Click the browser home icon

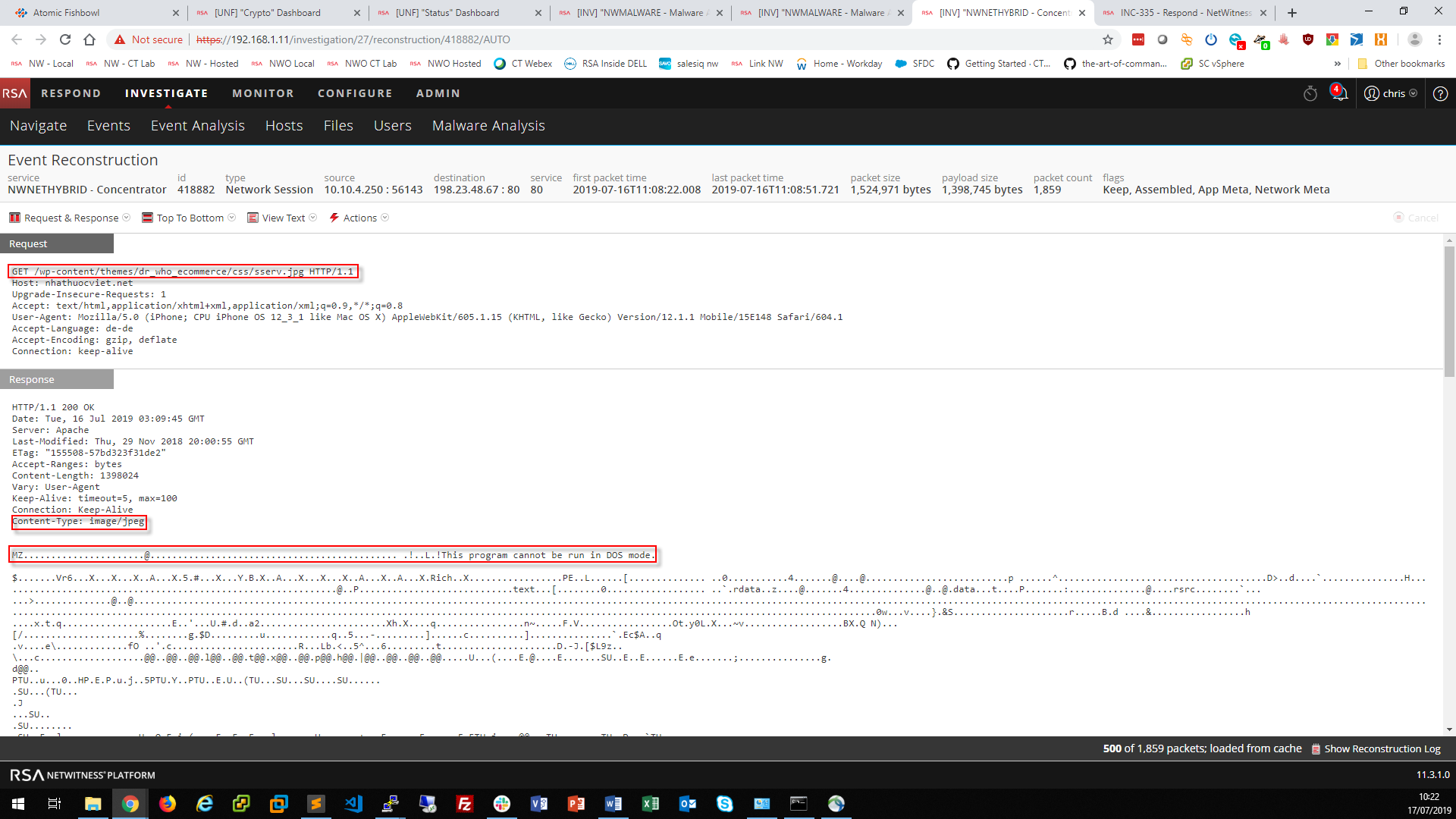click(x=89, y=39)
